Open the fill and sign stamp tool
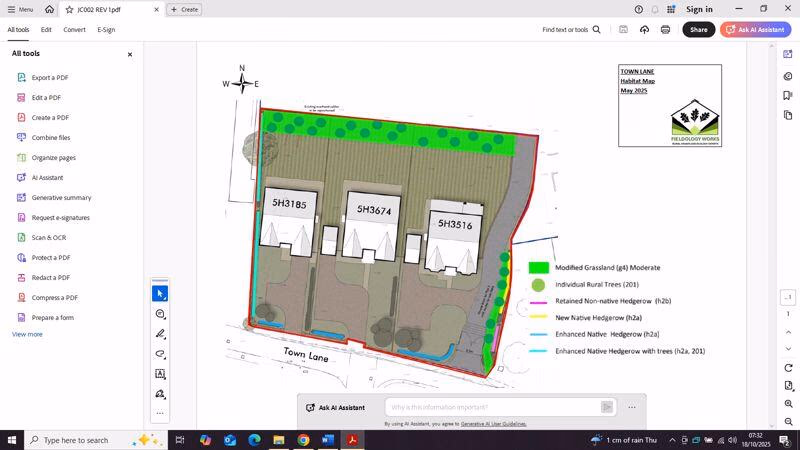800x450 pixels. click(x=160, y=394)
